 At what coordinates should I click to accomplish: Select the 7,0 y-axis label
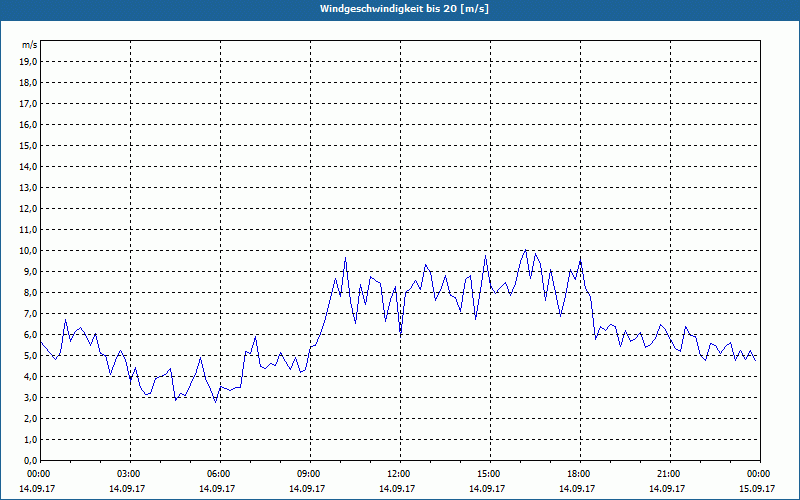30,314
